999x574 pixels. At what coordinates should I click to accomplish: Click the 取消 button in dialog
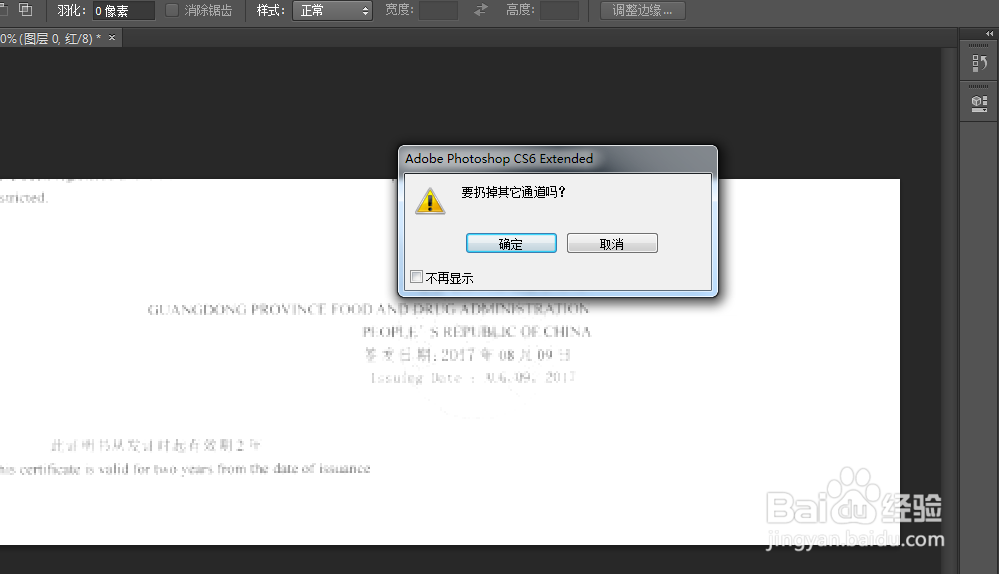tap(612, 243)
